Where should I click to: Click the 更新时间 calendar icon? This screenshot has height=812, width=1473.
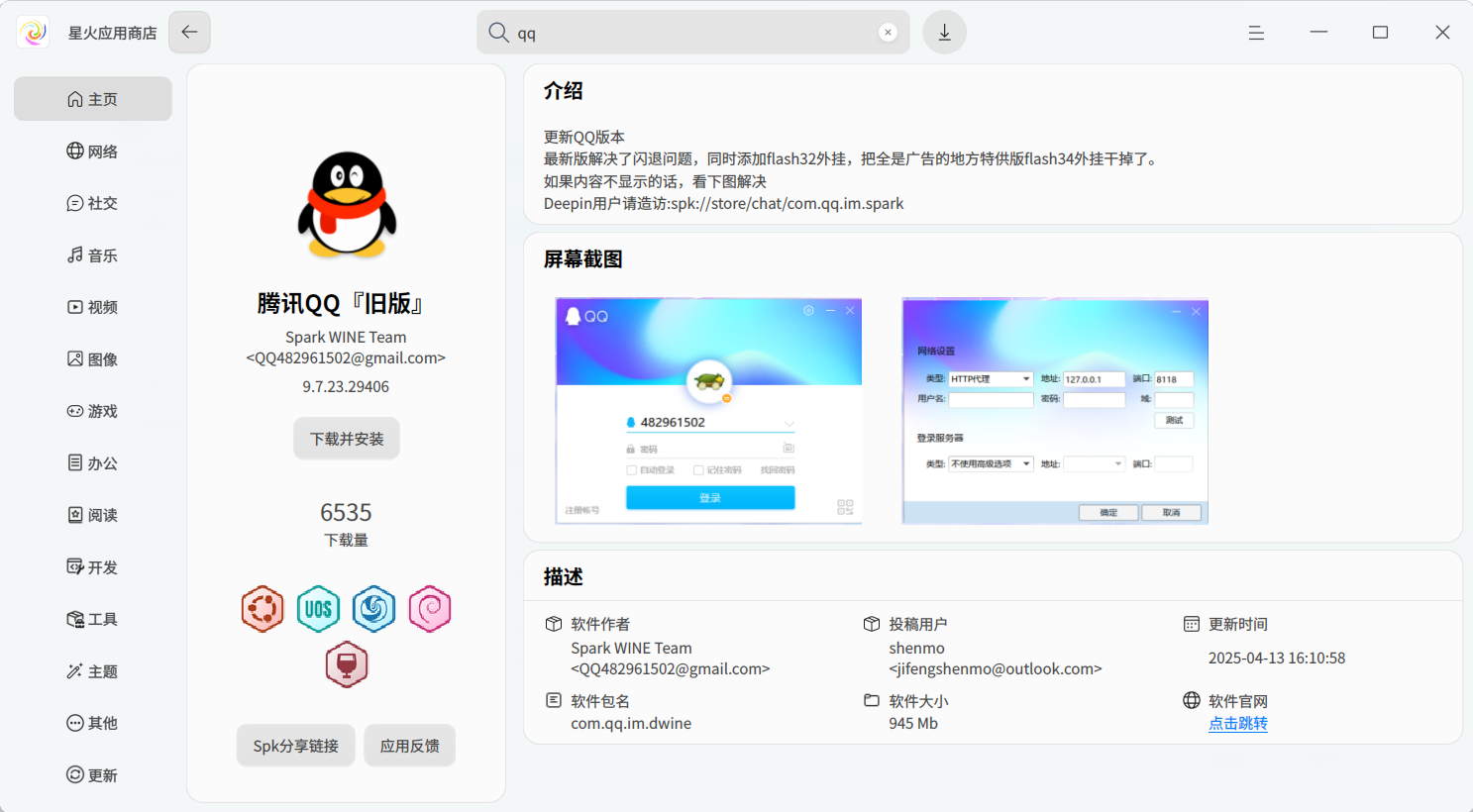click(1192, 624)
